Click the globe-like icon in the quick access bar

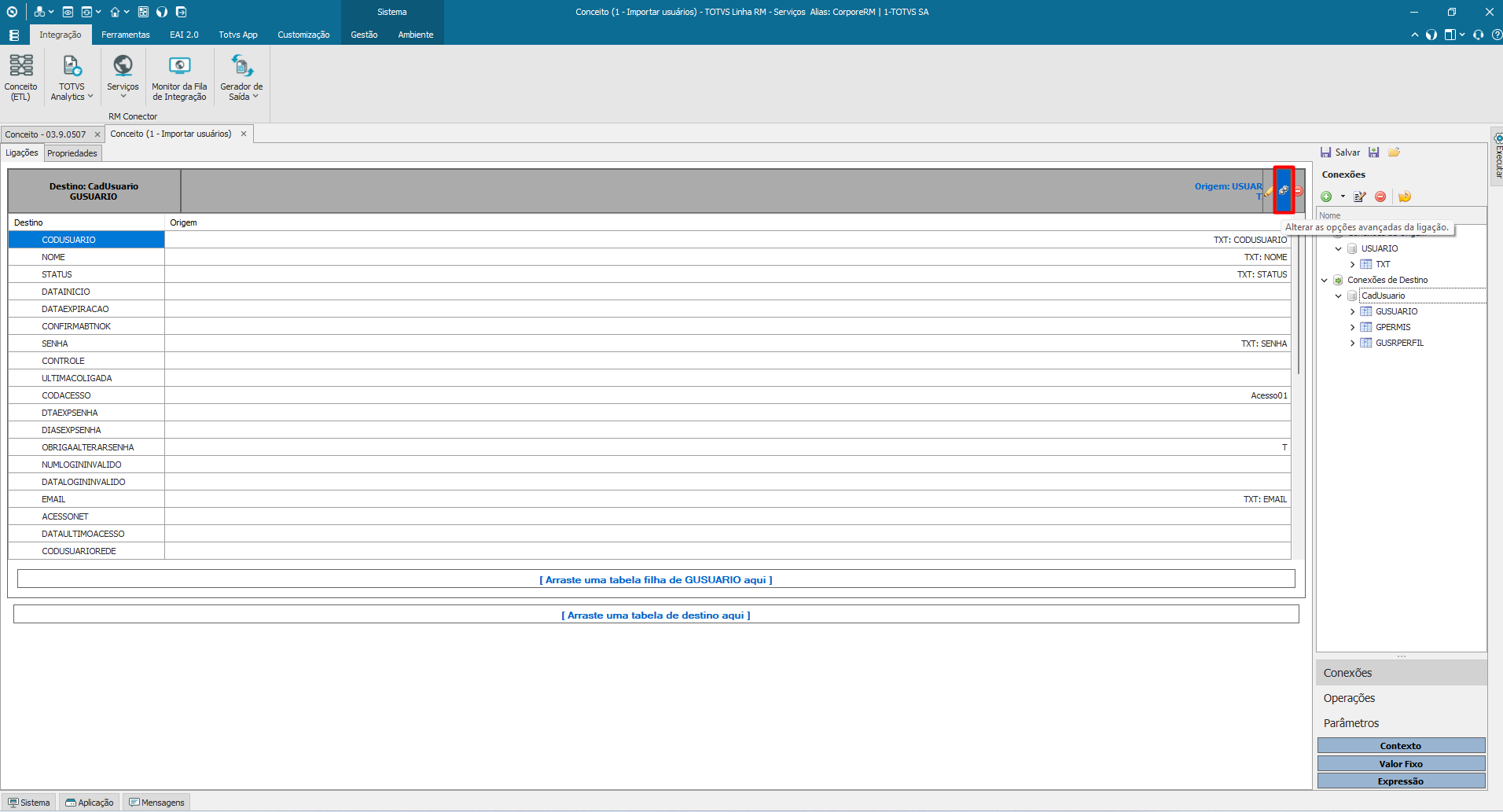click(x=162, y=12)
